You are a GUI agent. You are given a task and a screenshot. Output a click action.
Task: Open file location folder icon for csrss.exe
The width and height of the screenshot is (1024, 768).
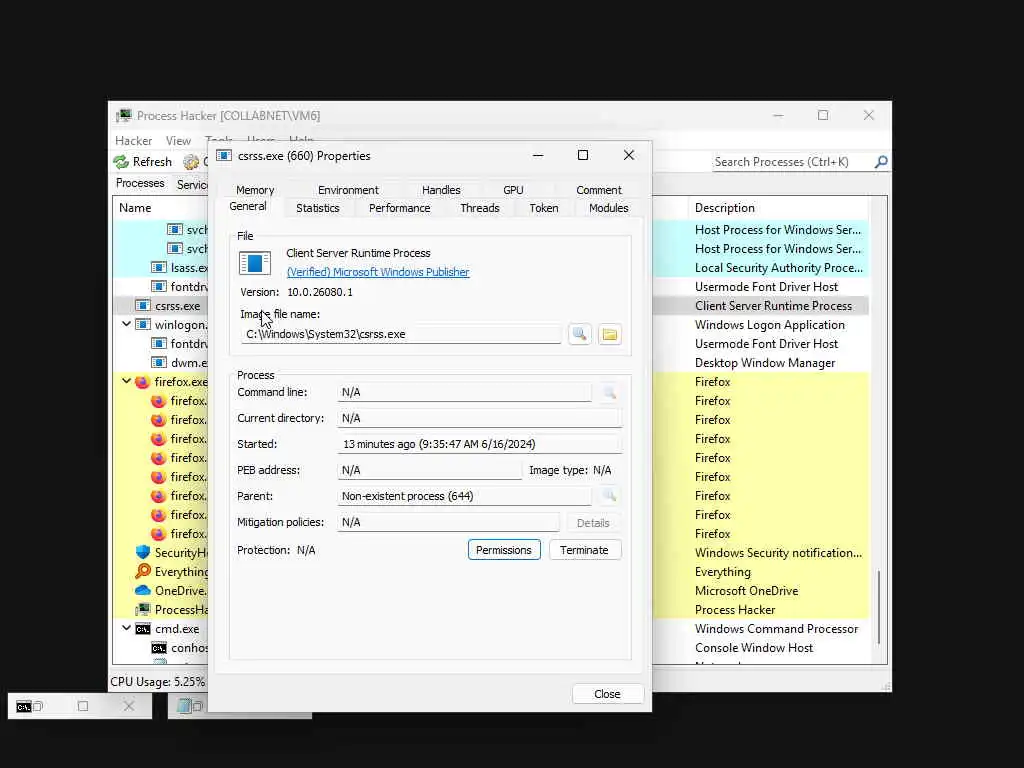[x=609, y=334]
